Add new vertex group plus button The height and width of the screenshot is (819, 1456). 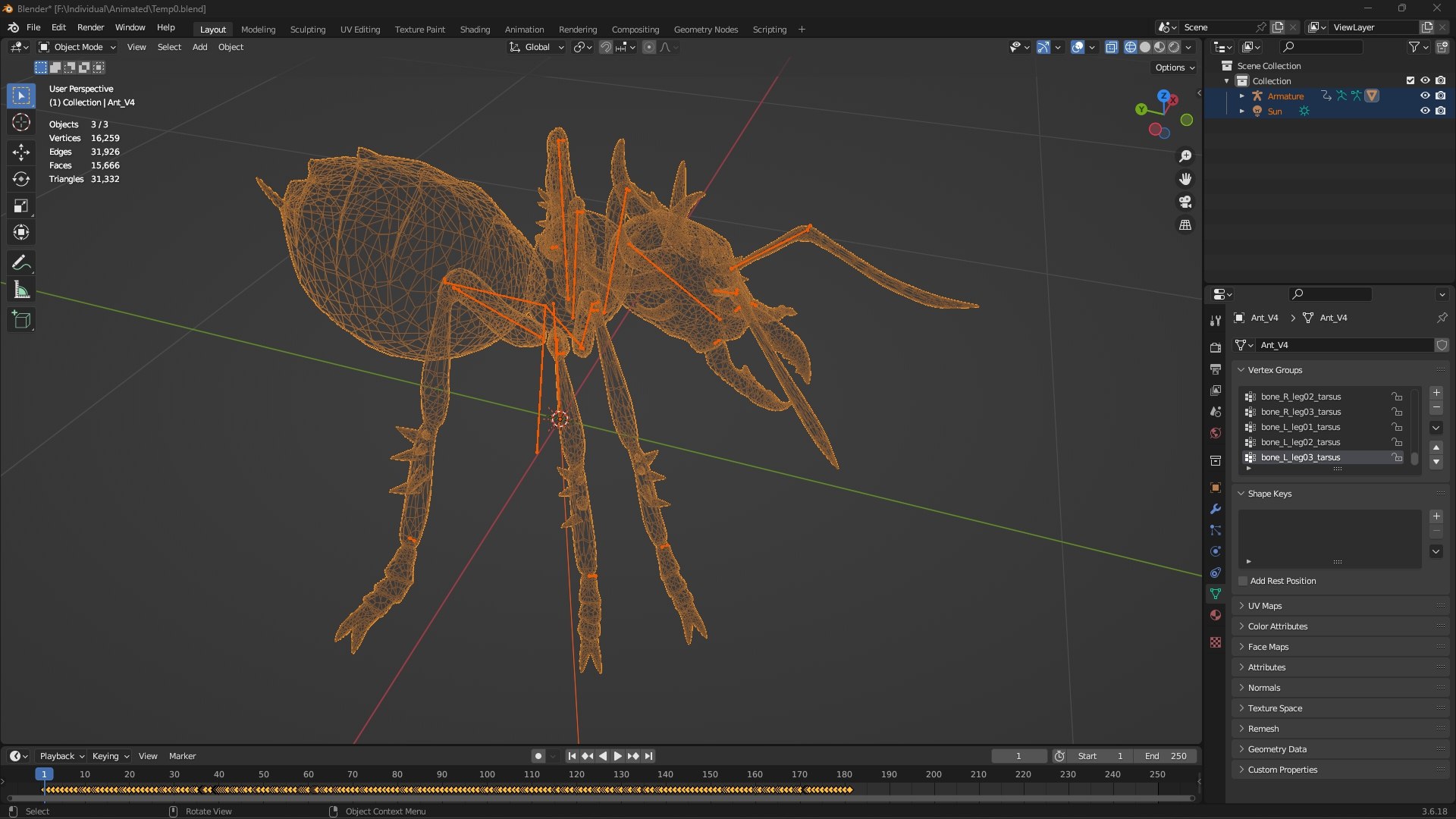(x=1436, y=393)
